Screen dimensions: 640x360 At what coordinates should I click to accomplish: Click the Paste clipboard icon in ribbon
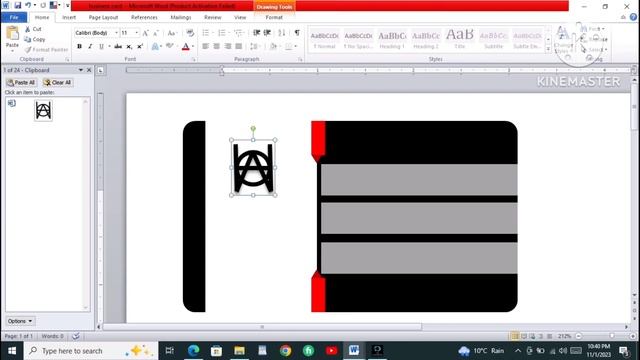click(12, 33)
